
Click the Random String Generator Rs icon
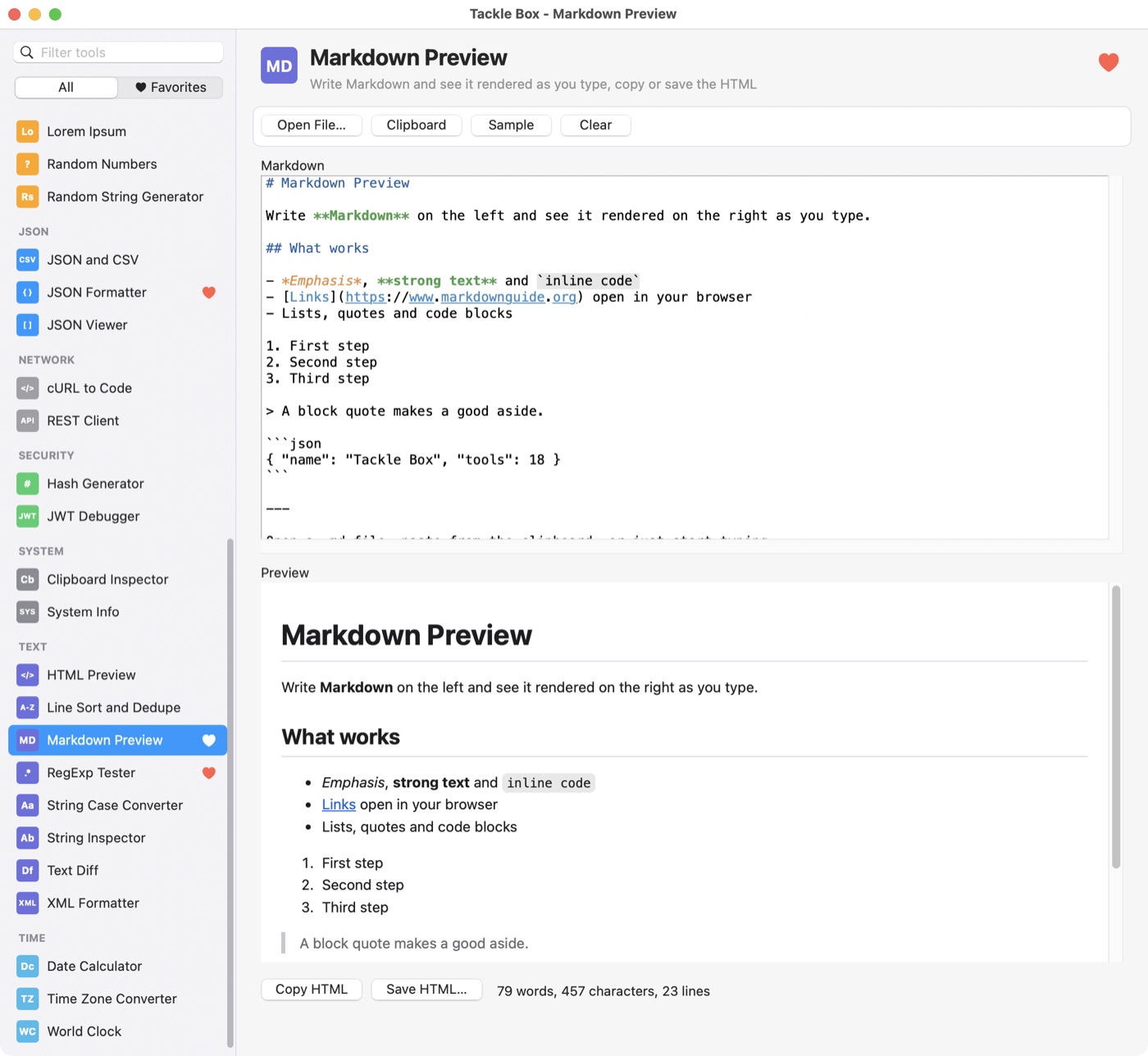[27, 197]
